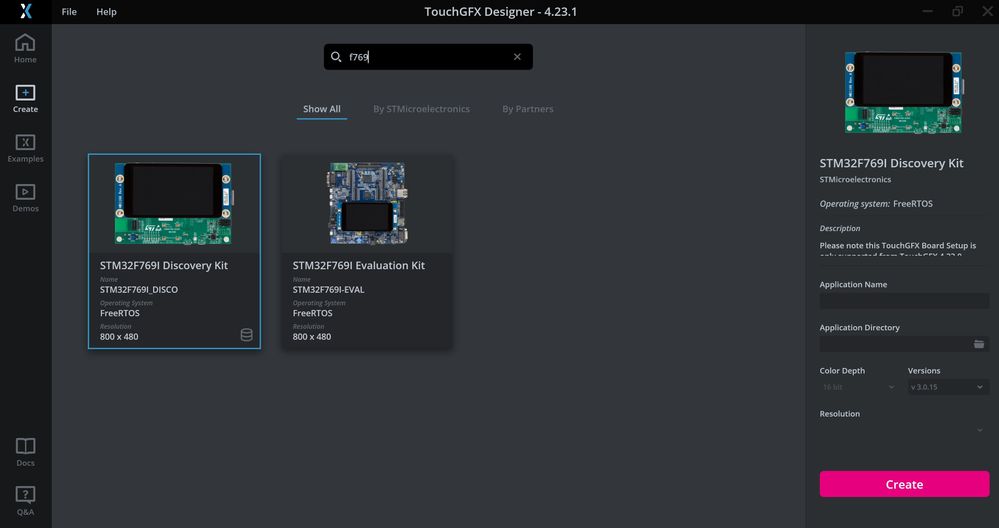
Task: Go to the Home sidebar section
Action: point(25,48)
